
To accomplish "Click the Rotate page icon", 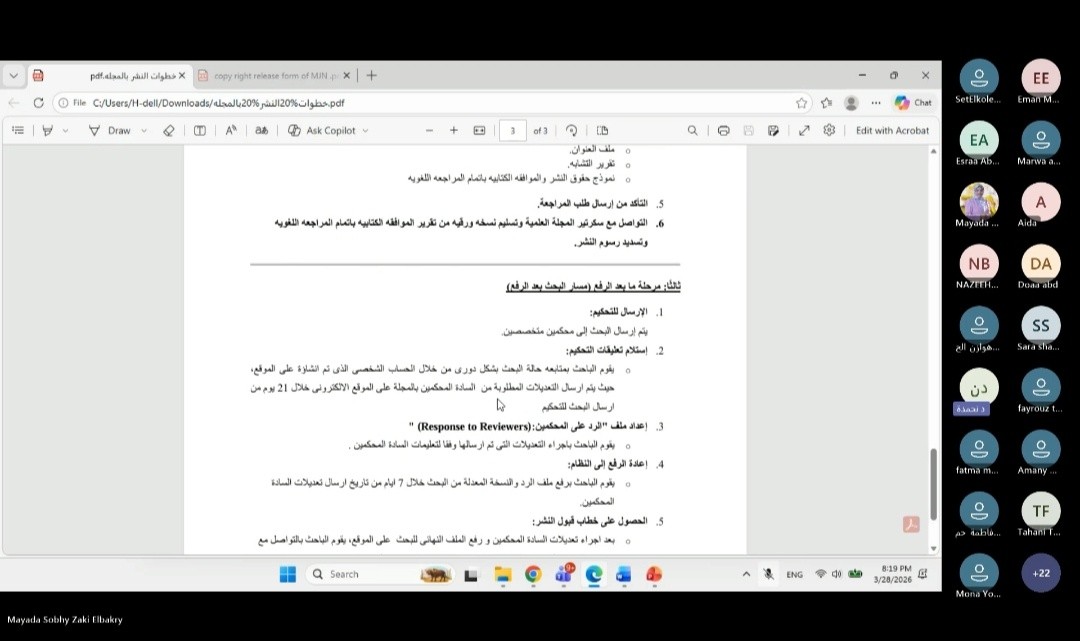I will pos(572,130).
